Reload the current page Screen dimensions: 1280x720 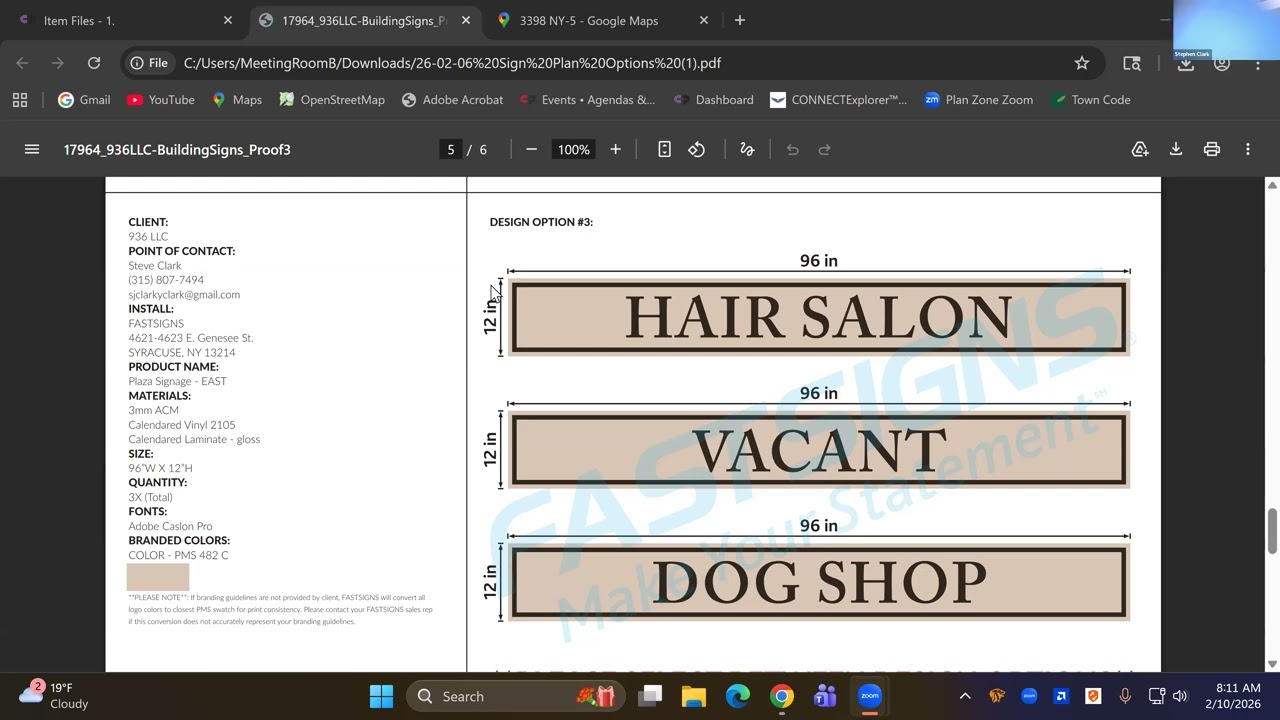94,63
